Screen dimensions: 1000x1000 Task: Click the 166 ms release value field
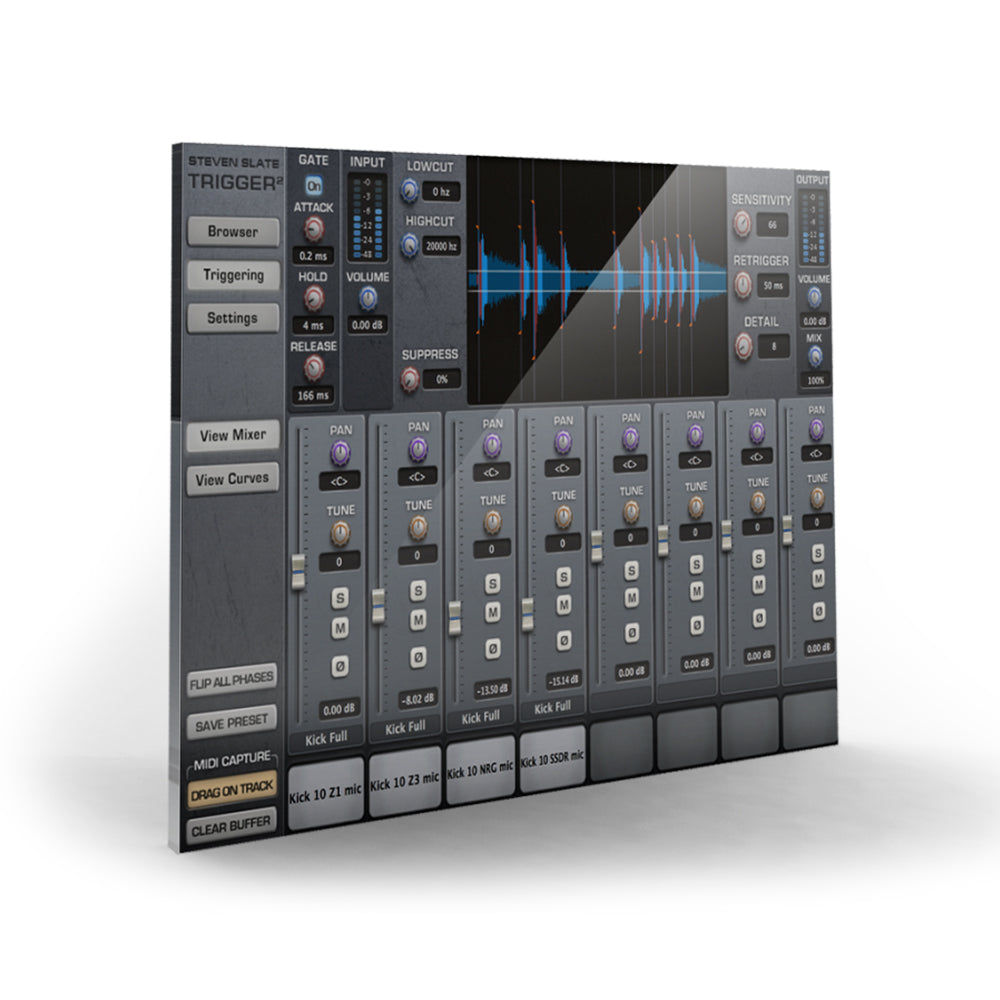point(313,395)
